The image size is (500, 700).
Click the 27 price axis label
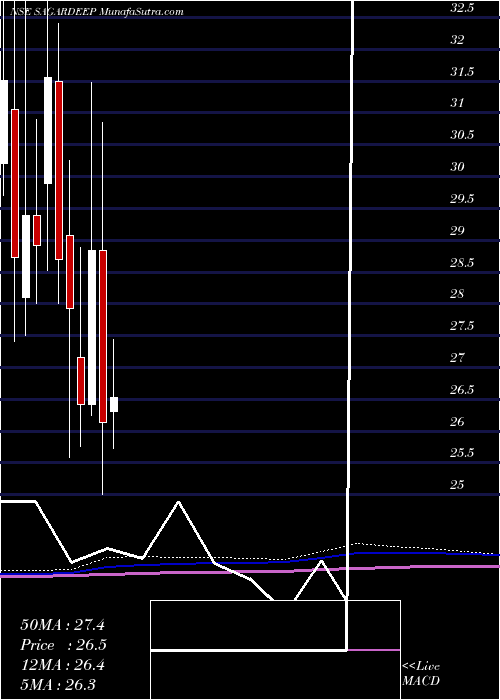457,358
